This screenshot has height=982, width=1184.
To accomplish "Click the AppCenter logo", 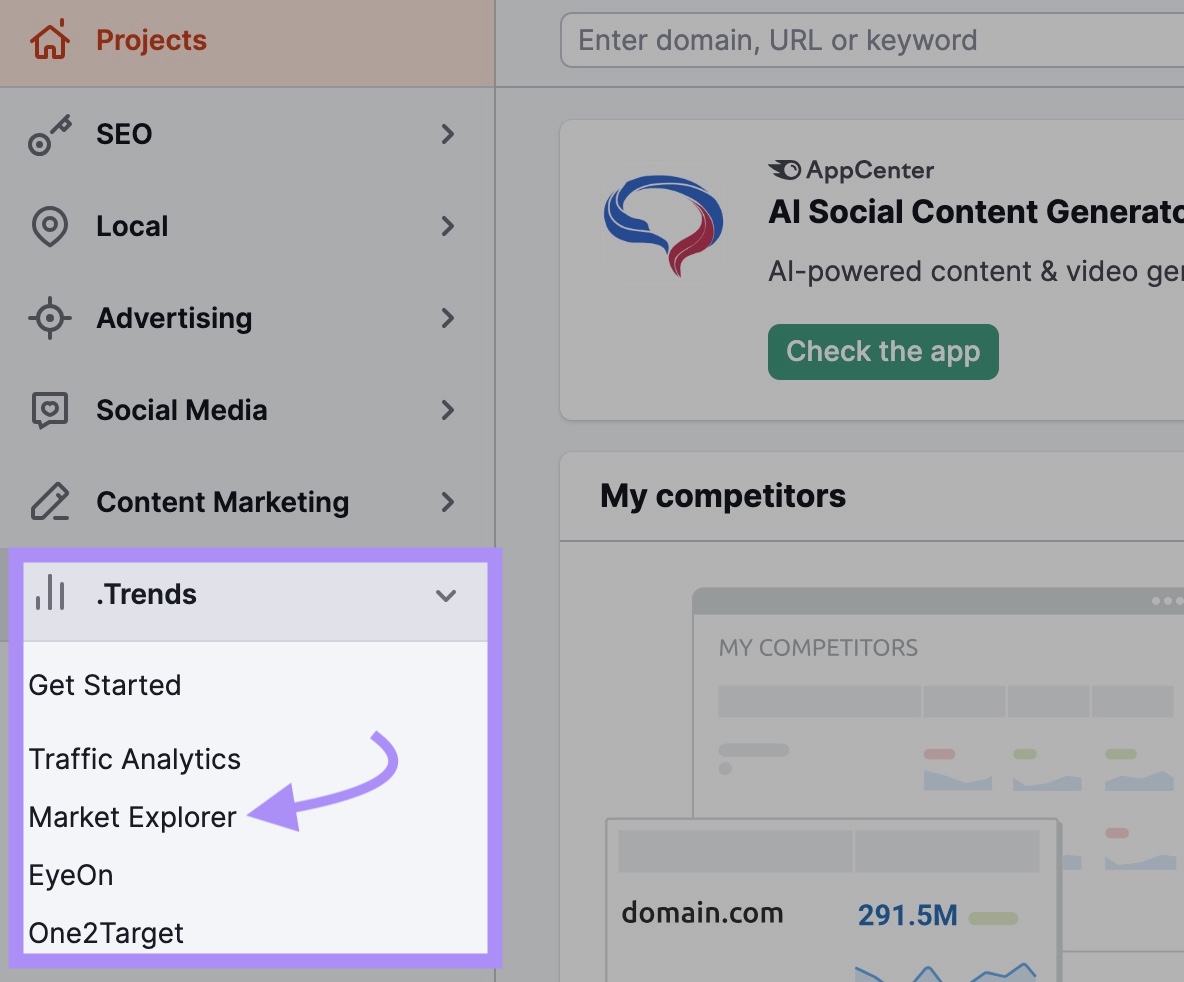I will (x=850, y=169).
